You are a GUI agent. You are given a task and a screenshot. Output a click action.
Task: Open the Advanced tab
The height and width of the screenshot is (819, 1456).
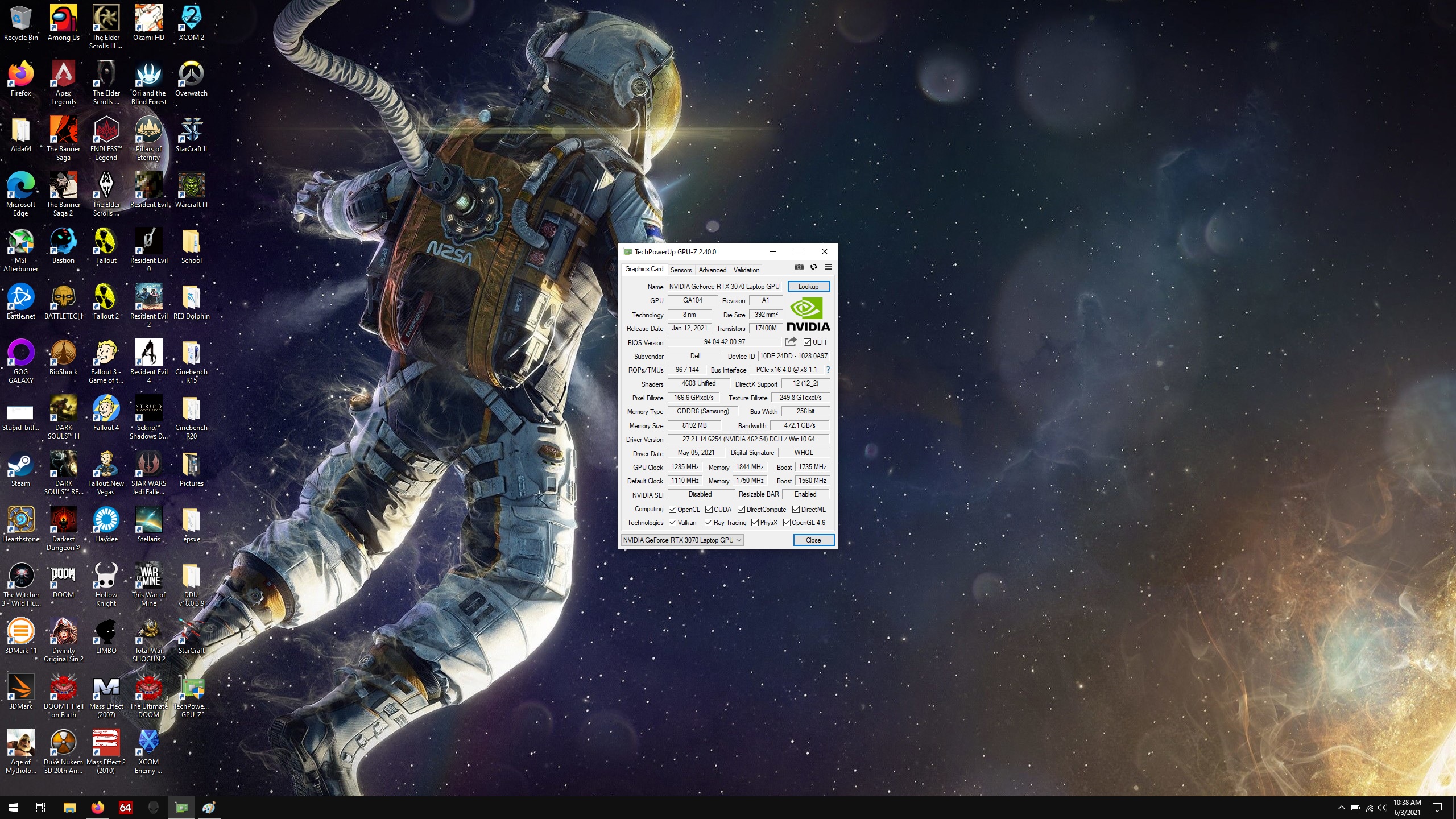pyautogui.click(x=712, y=270)
